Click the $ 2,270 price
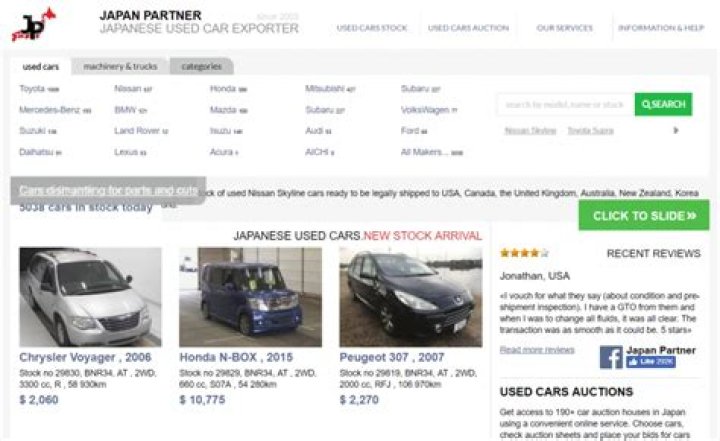This screenshot has width=720, height=441. tap(359, 400)
